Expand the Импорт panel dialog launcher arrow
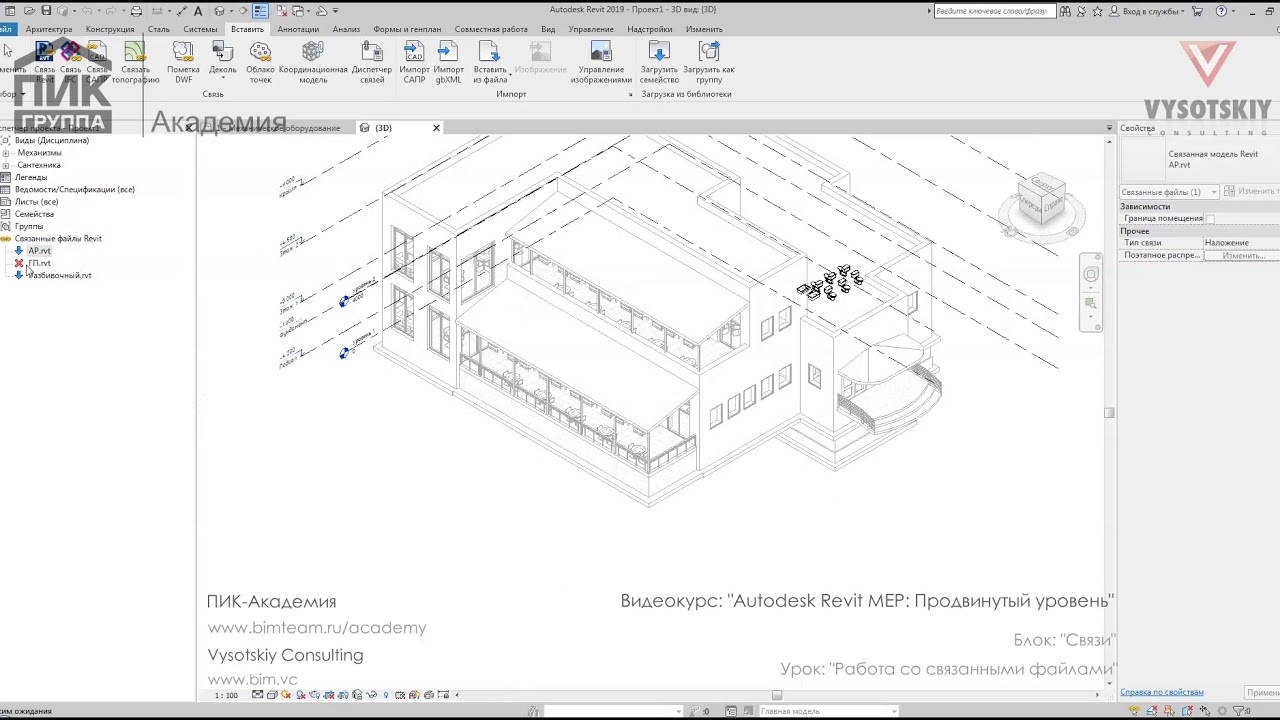 630,95
